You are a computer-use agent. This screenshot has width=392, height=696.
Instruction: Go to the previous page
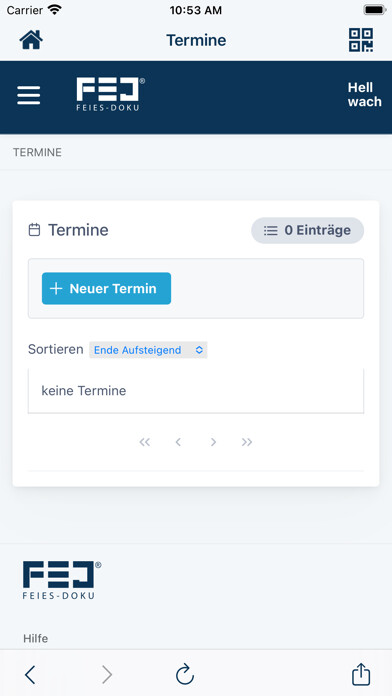tap(178, 442)
